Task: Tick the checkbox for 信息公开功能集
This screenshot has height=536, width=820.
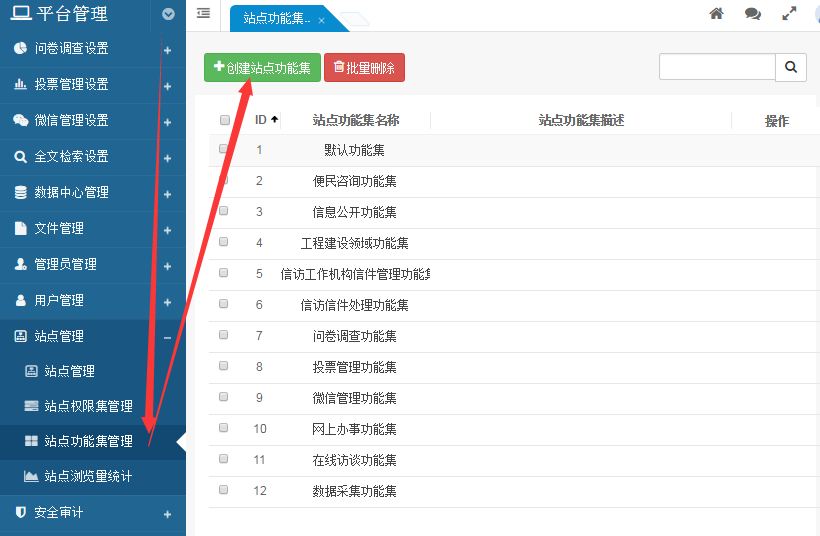Action: tap(224, 212)
